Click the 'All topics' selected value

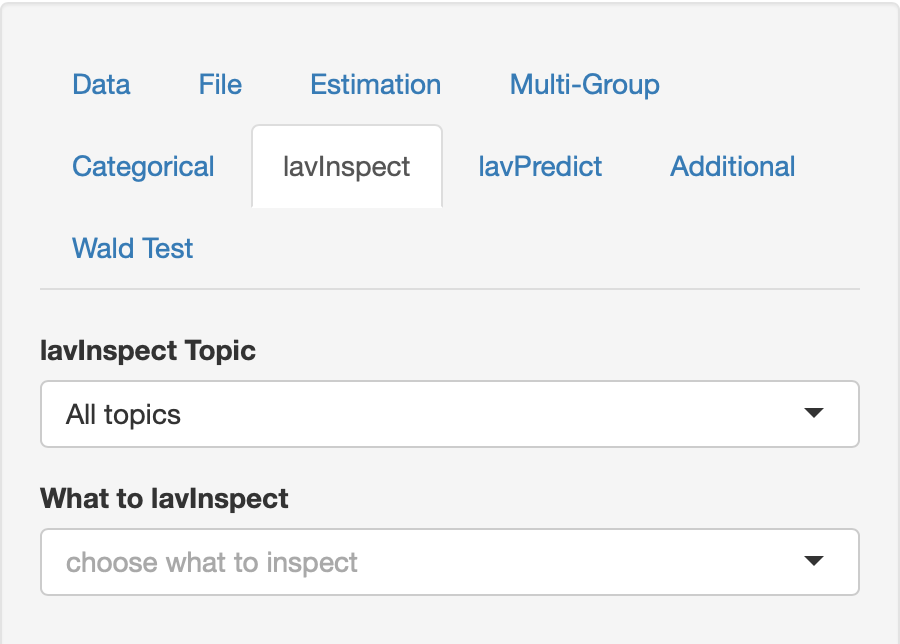(124, 414)
